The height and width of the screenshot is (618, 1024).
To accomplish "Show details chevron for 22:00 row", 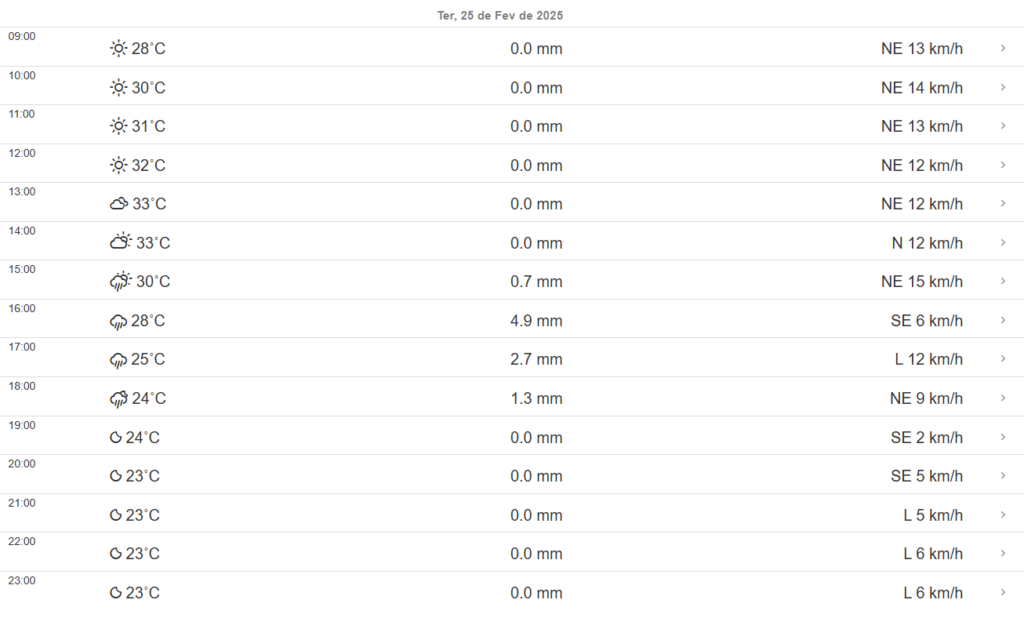I will pos(1003,554).
